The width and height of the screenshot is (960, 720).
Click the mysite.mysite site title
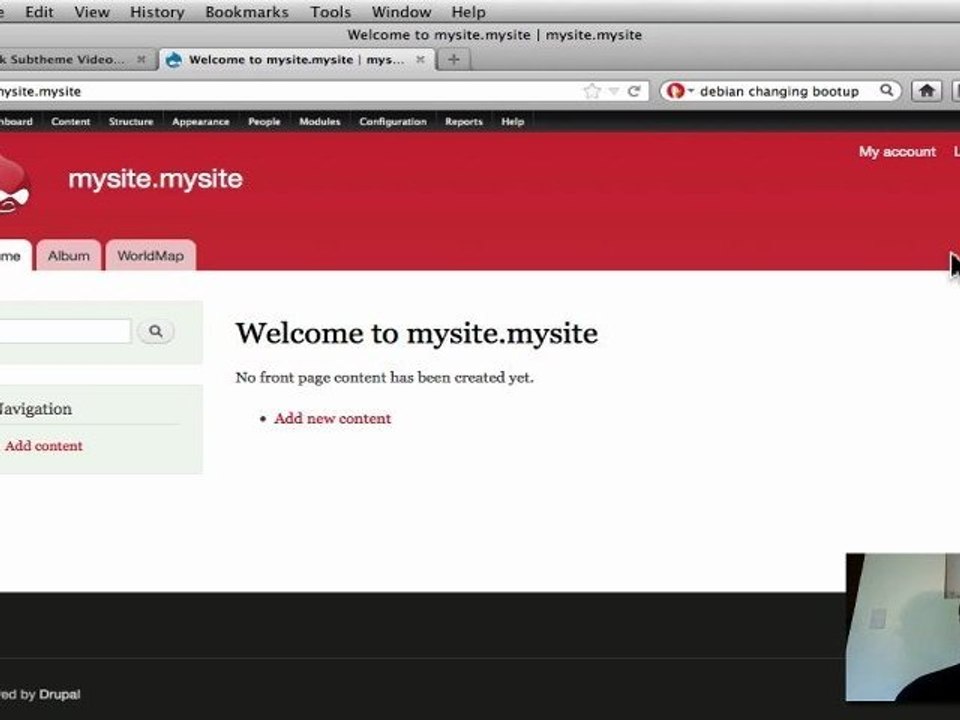point(156,179)
